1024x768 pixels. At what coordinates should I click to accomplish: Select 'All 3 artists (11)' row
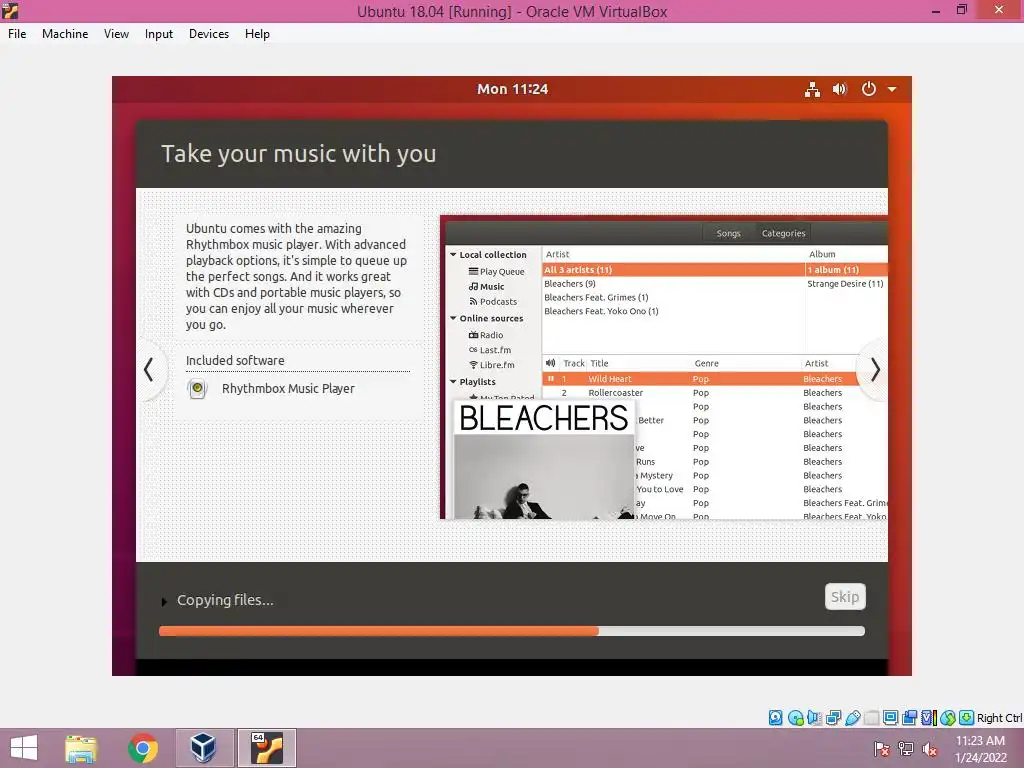click(673, 270)
